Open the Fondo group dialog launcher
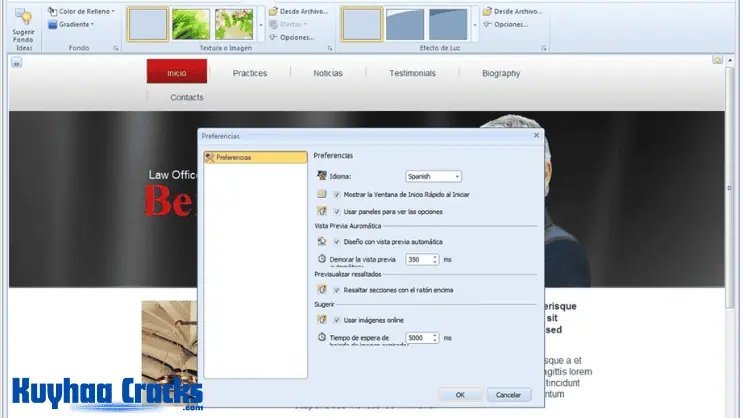 [116, 48]
